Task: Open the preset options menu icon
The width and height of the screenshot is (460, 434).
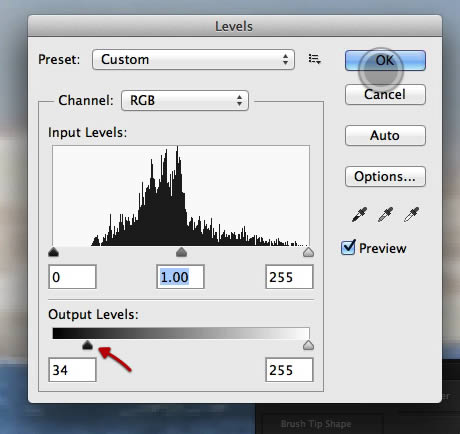Action: click(x=314, y=59)
